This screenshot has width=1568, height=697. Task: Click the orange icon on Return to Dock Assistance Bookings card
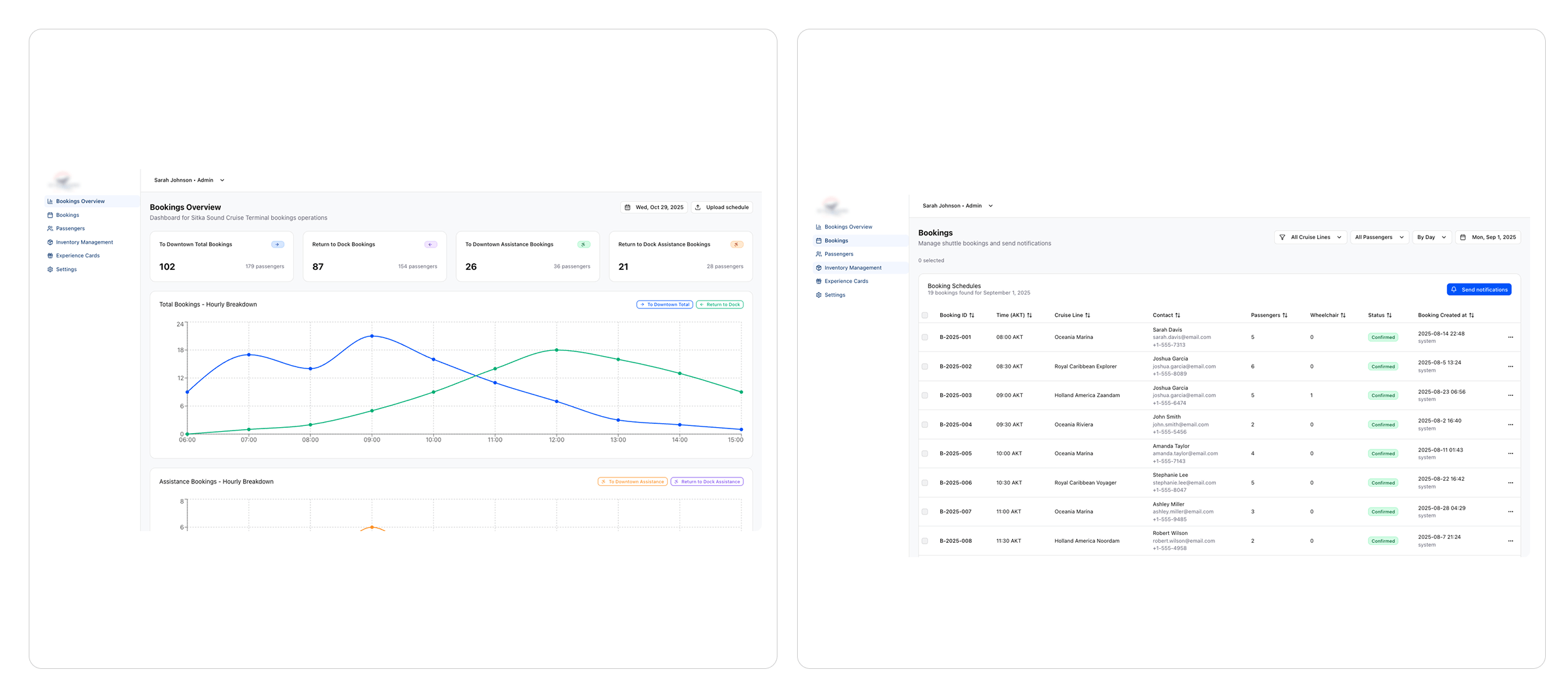click(x=736, y=244)
